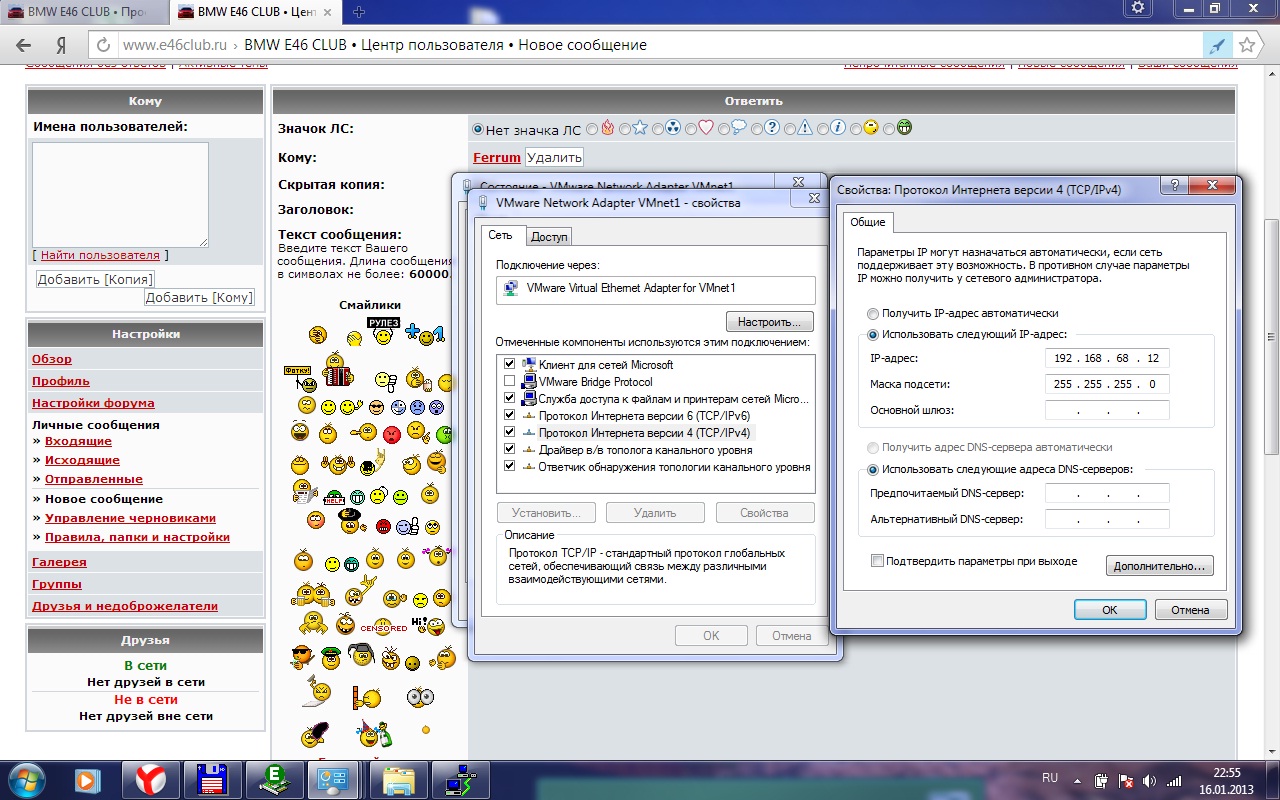Open the RU language indicator menu
The height and width of the screenshot is (800, 1280).
click(x=1049, y=778)
